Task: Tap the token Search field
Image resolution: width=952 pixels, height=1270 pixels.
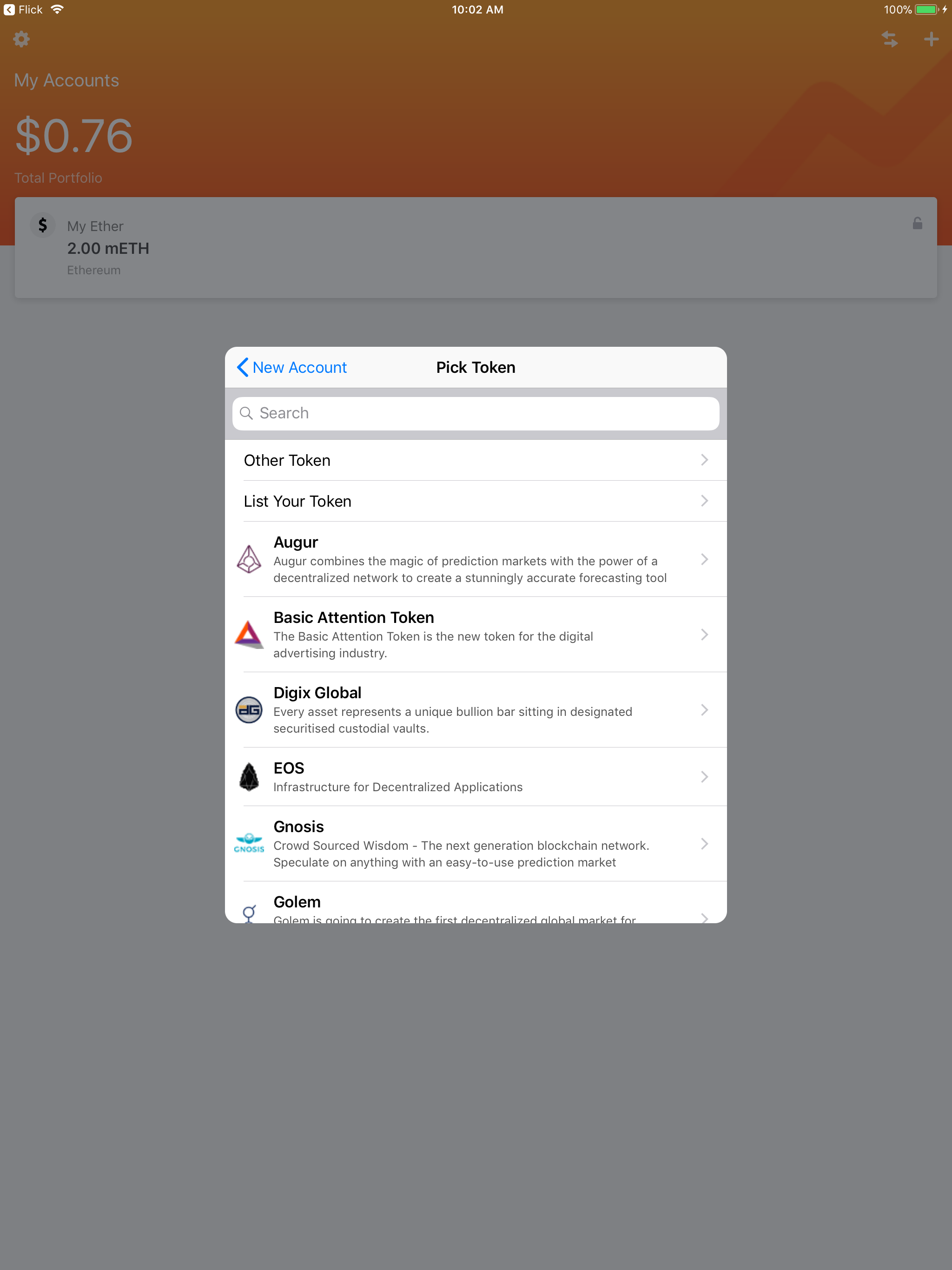Action: [476, 413]
